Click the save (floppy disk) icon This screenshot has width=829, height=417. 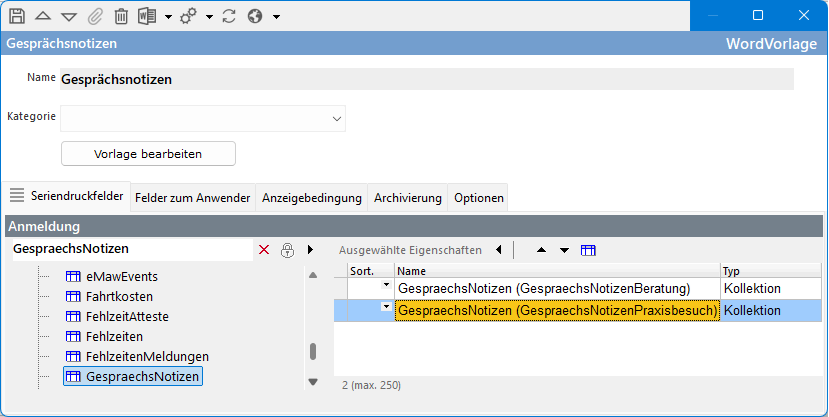[x=17, y=16]
